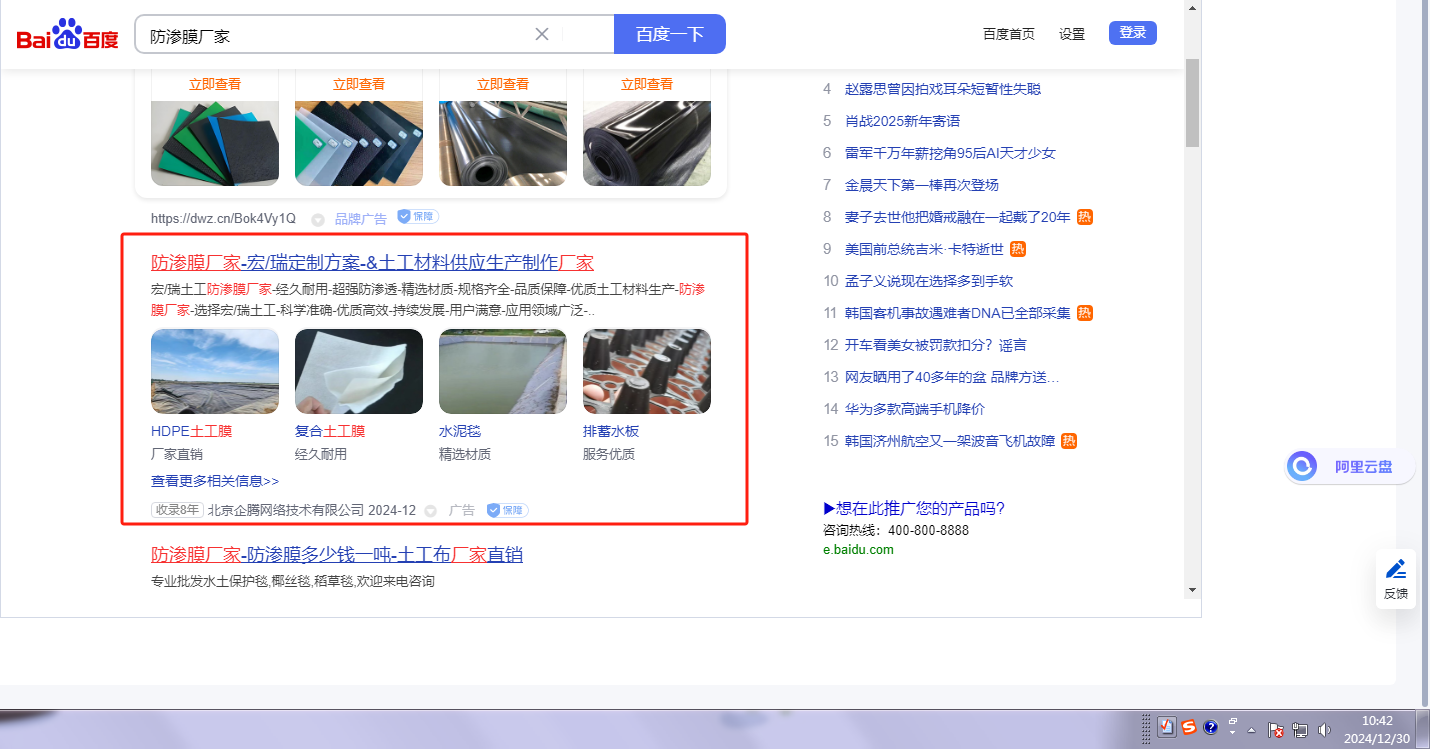Open the 反馈 feedback button
Viewport: 1430px width, 749px height.
coord(1396,579)
